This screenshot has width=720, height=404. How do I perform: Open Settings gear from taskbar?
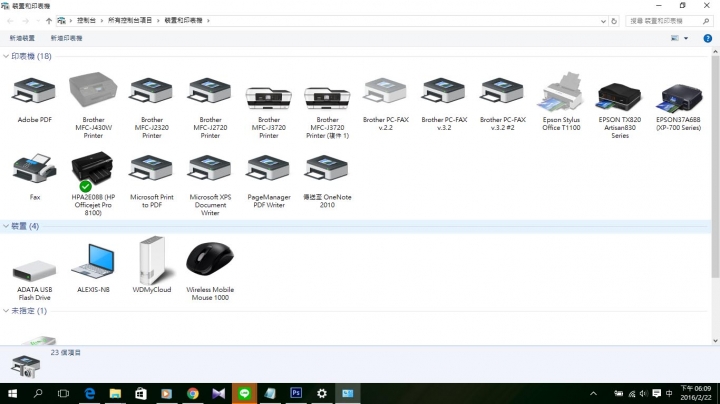click(x=322, y=393)
